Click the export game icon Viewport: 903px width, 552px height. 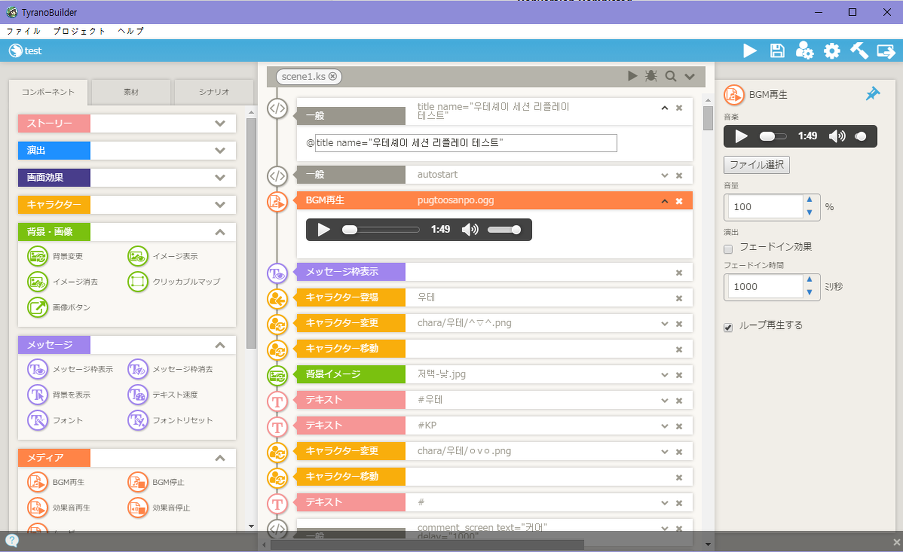coord(886,51)
